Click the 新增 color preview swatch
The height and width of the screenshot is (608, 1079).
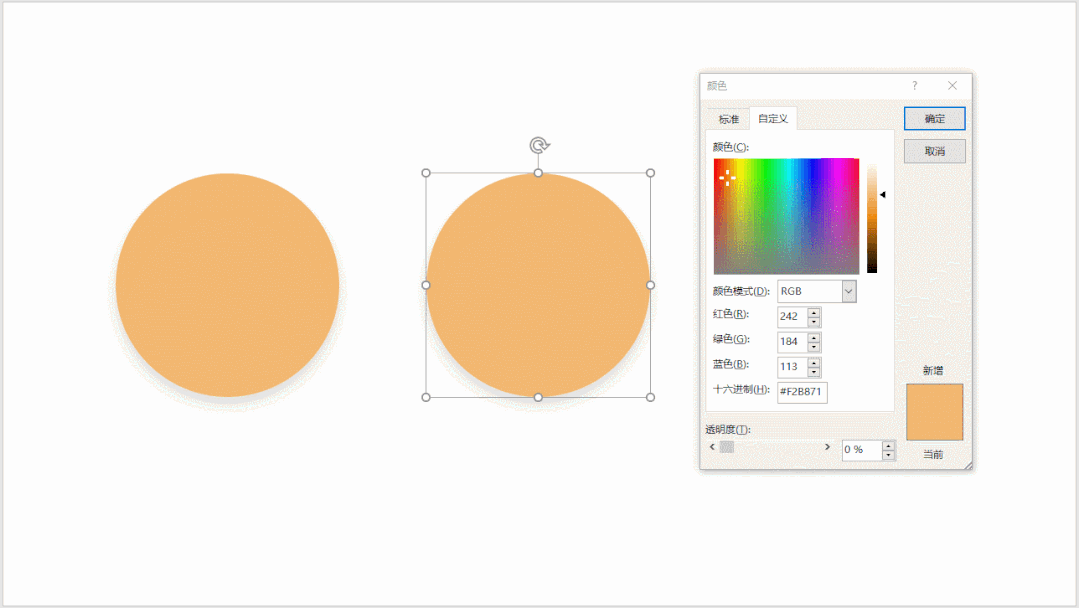tap(934, 412)
